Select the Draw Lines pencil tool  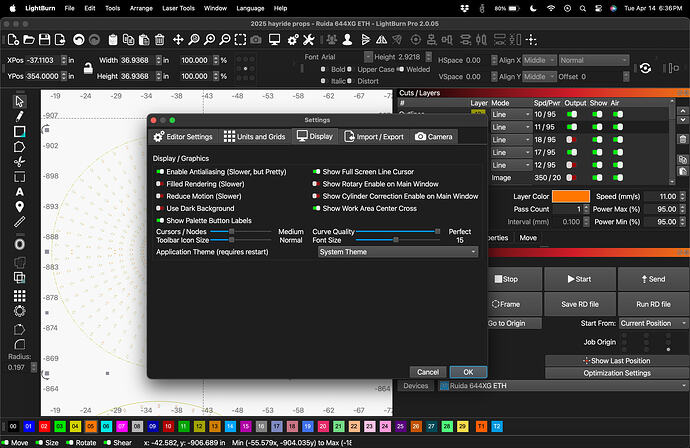pos(19,116)
